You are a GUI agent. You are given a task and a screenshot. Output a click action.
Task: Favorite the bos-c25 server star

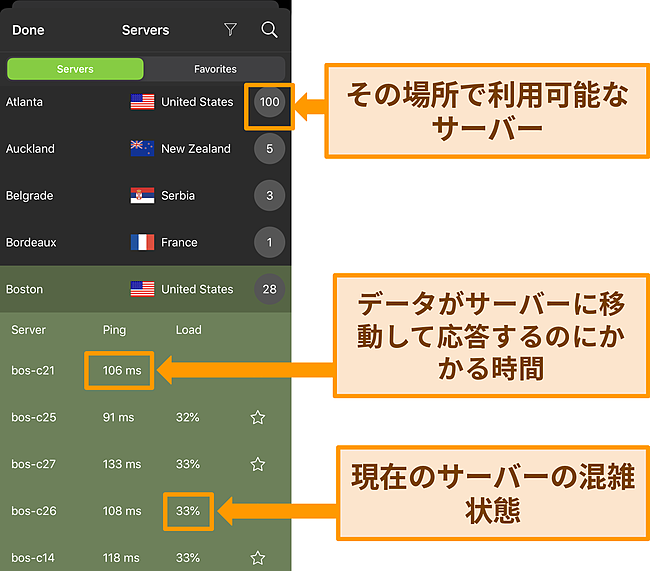pyautogui.click(x=257, y=417)
